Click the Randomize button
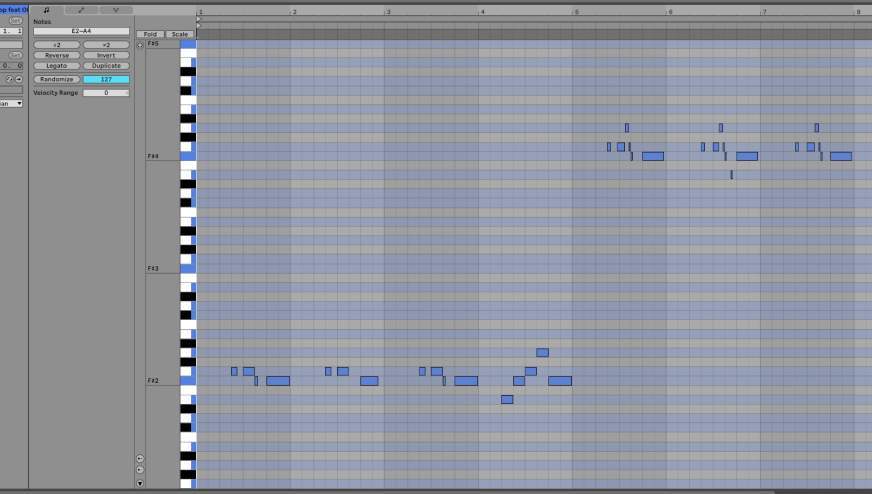The width and height of the screenshot is (872, 494). (57, 80)
